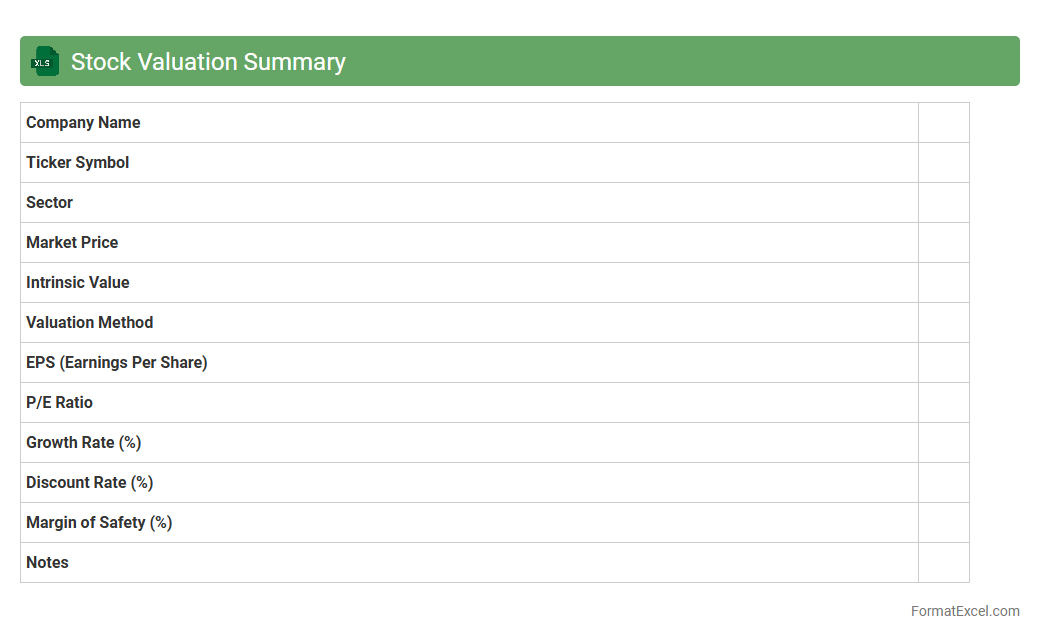Click the empty Market Price value cell
1040x640 pixels.
pos(943,243)
